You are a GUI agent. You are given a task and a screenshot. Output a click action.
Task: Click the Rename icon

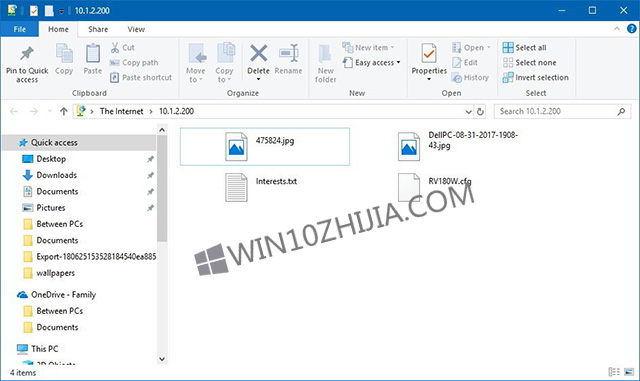[x=289, y=53]
